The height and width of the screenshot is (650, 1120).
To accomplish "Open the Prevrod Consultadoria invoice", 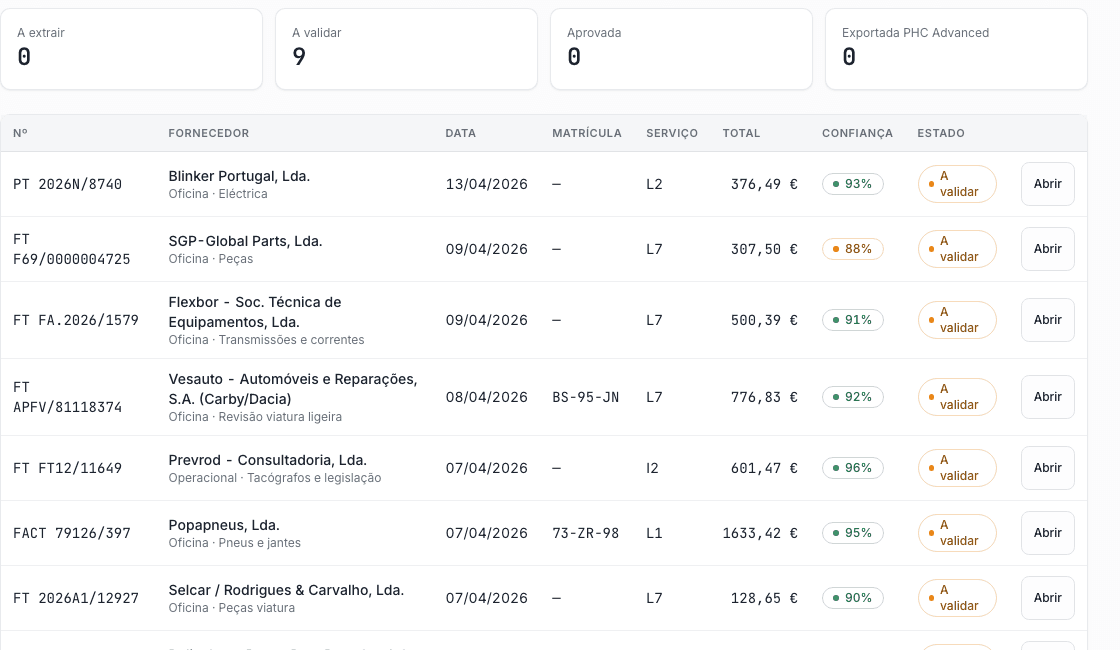I will point(1047,468).
